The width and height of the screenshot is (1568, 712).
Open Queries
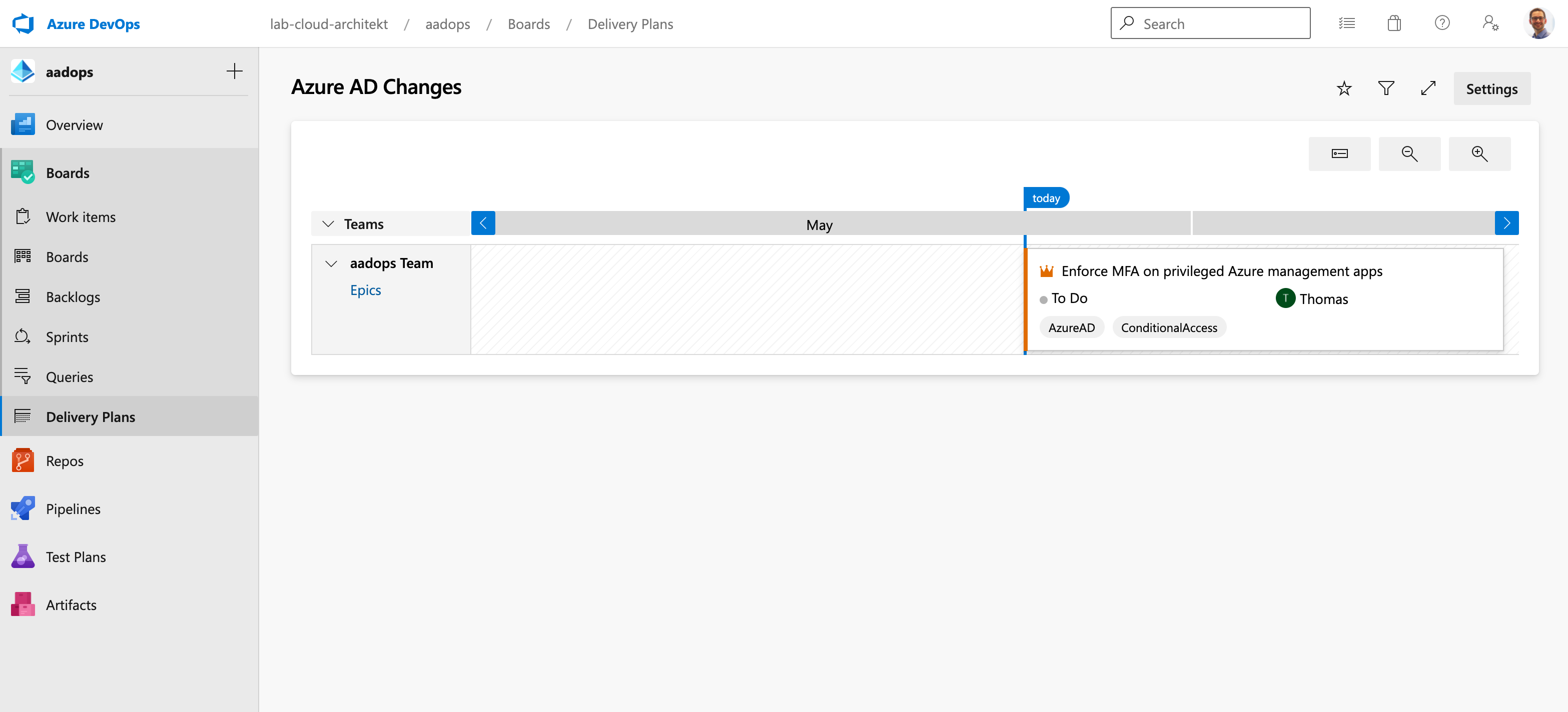[x=129, y=376]
